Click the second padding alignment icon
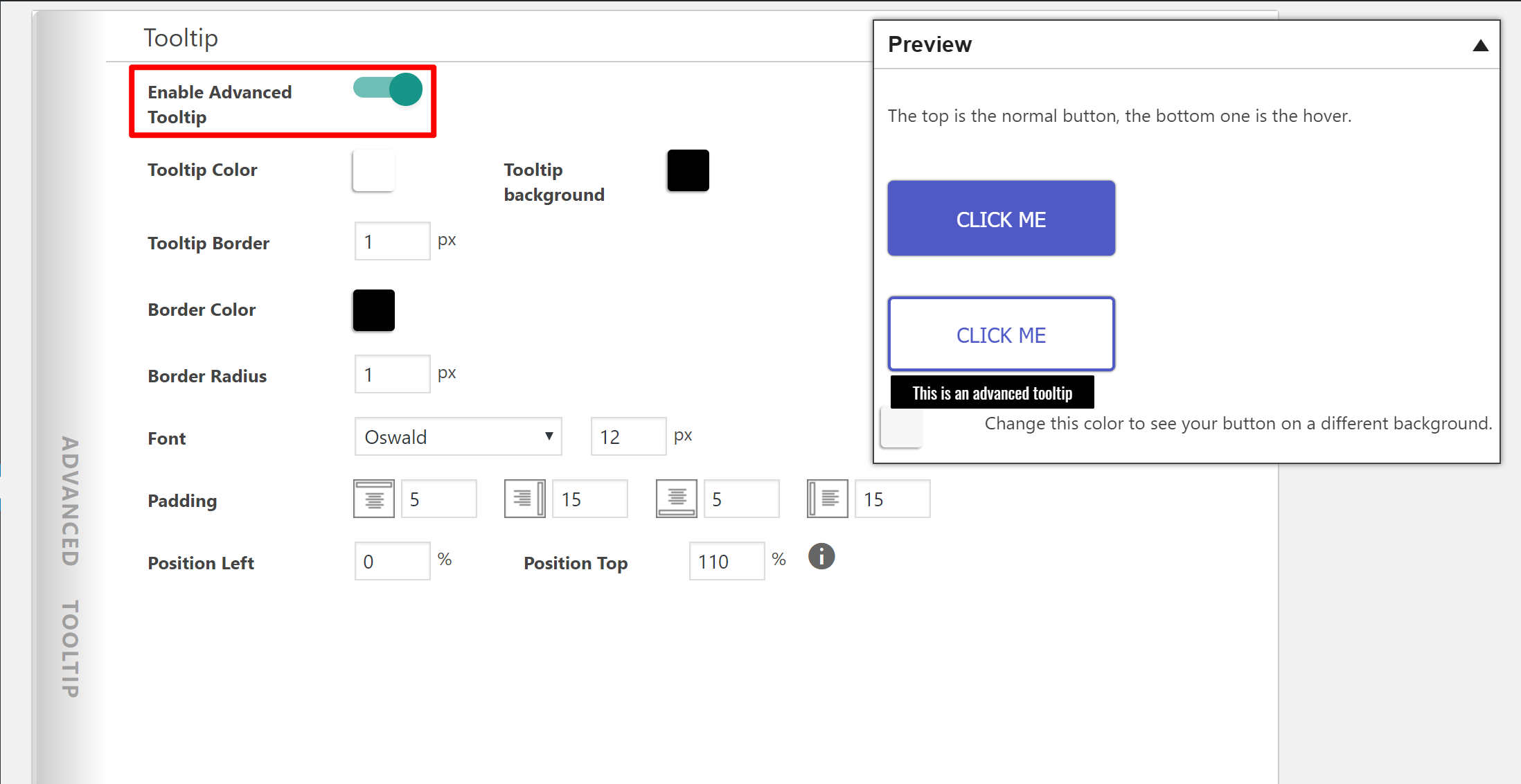This screenshot has height=784, width=1521. 524,498
